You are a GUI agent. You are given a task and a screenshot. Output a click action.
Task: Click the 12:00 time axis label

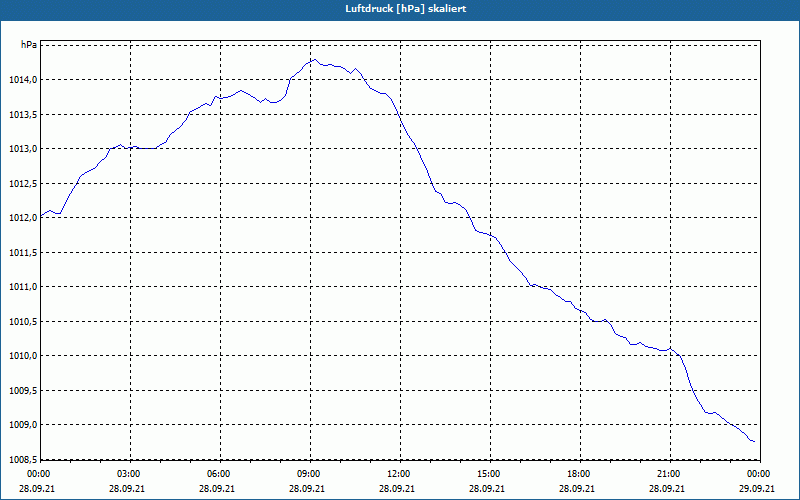point(399,474)
